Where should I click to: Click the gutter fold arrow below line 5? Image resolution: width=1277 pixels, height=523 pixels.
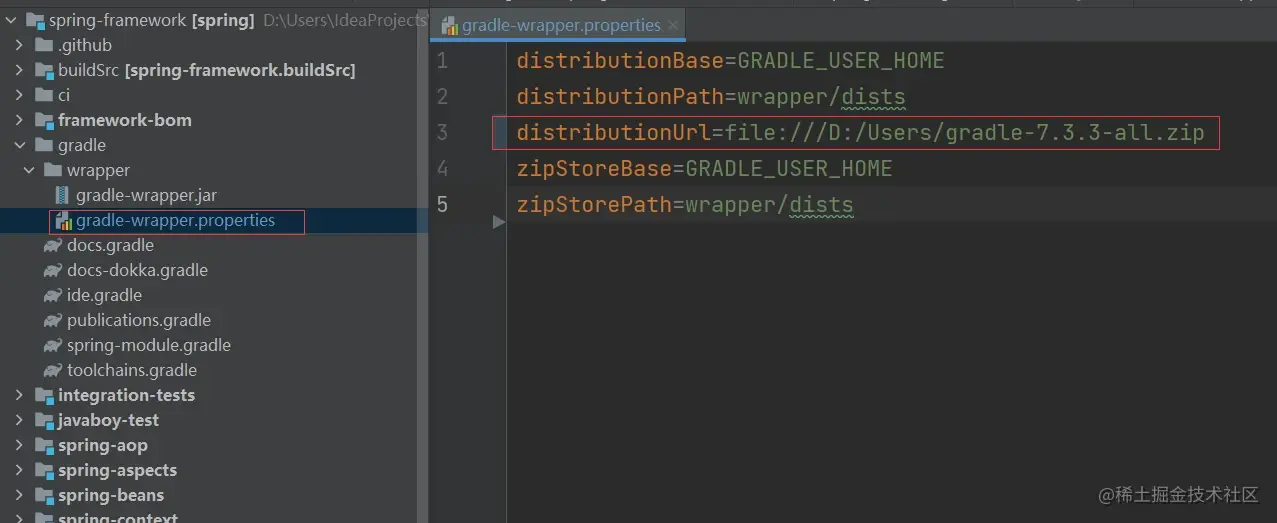[499, 222]
